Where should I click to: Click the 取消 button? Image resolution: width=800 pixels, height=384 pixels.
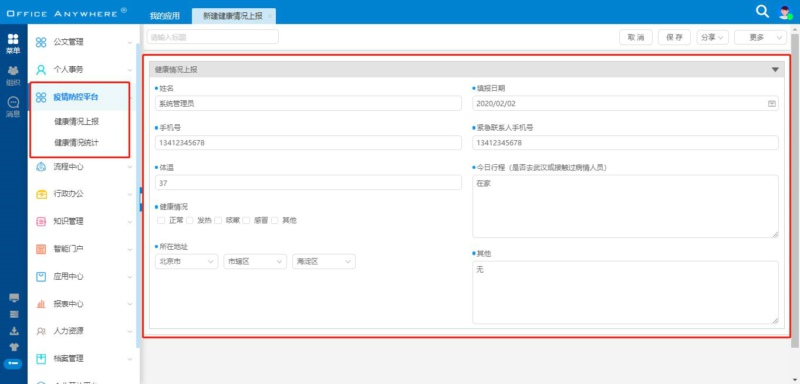(x=636, y=37)
